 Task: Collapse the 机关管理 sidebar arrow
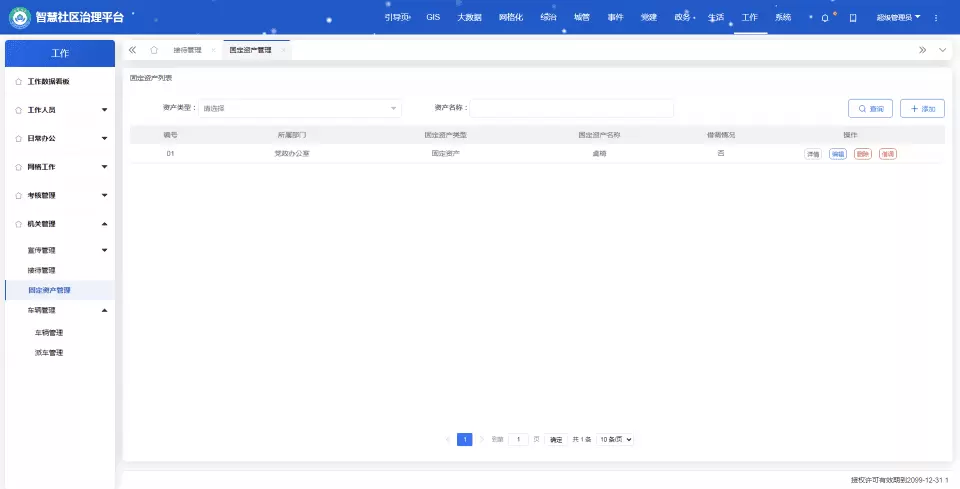point(104,224)
